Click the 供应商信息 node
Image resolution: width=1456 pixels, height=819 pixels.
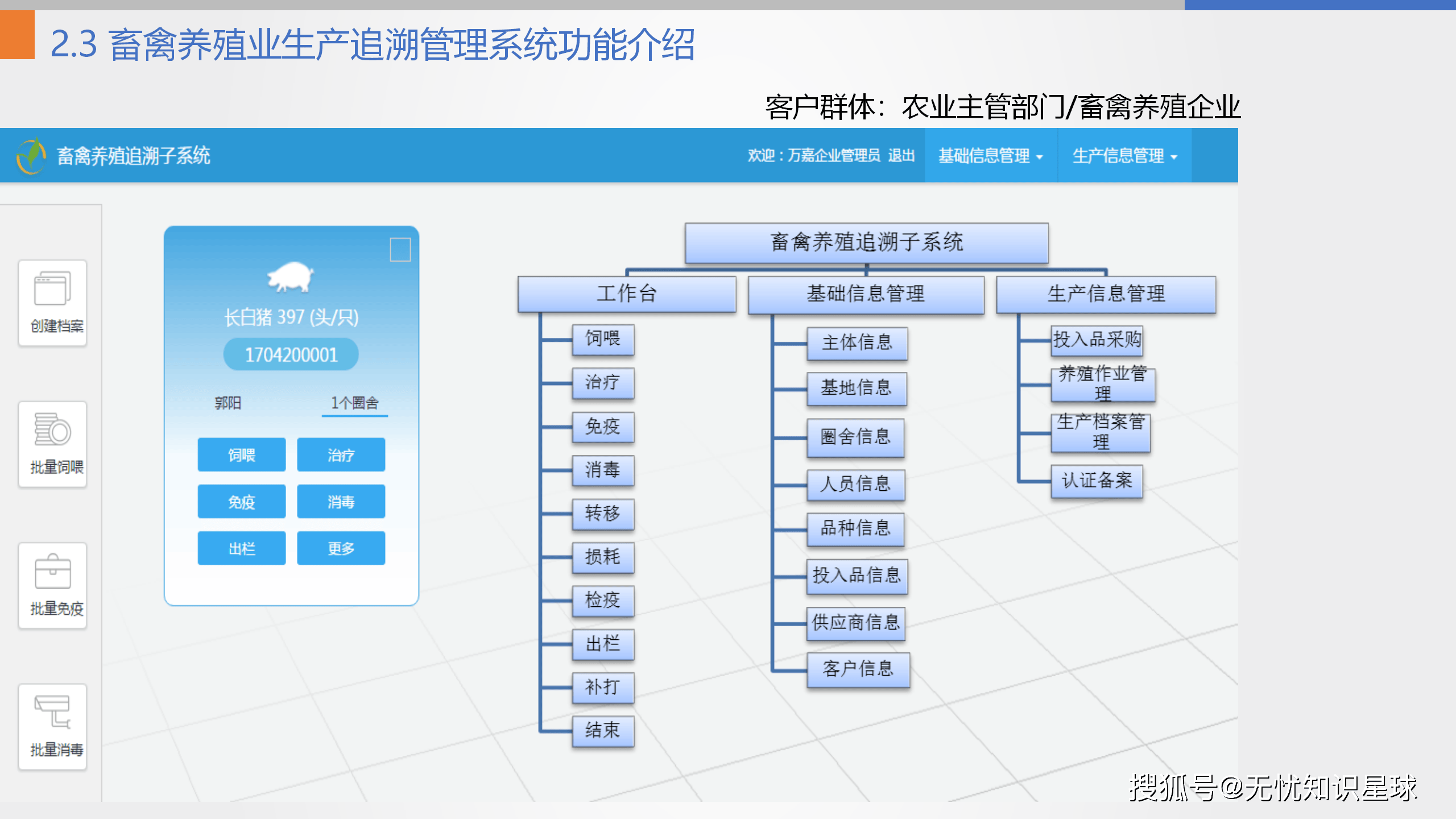(x=856, y=623)
